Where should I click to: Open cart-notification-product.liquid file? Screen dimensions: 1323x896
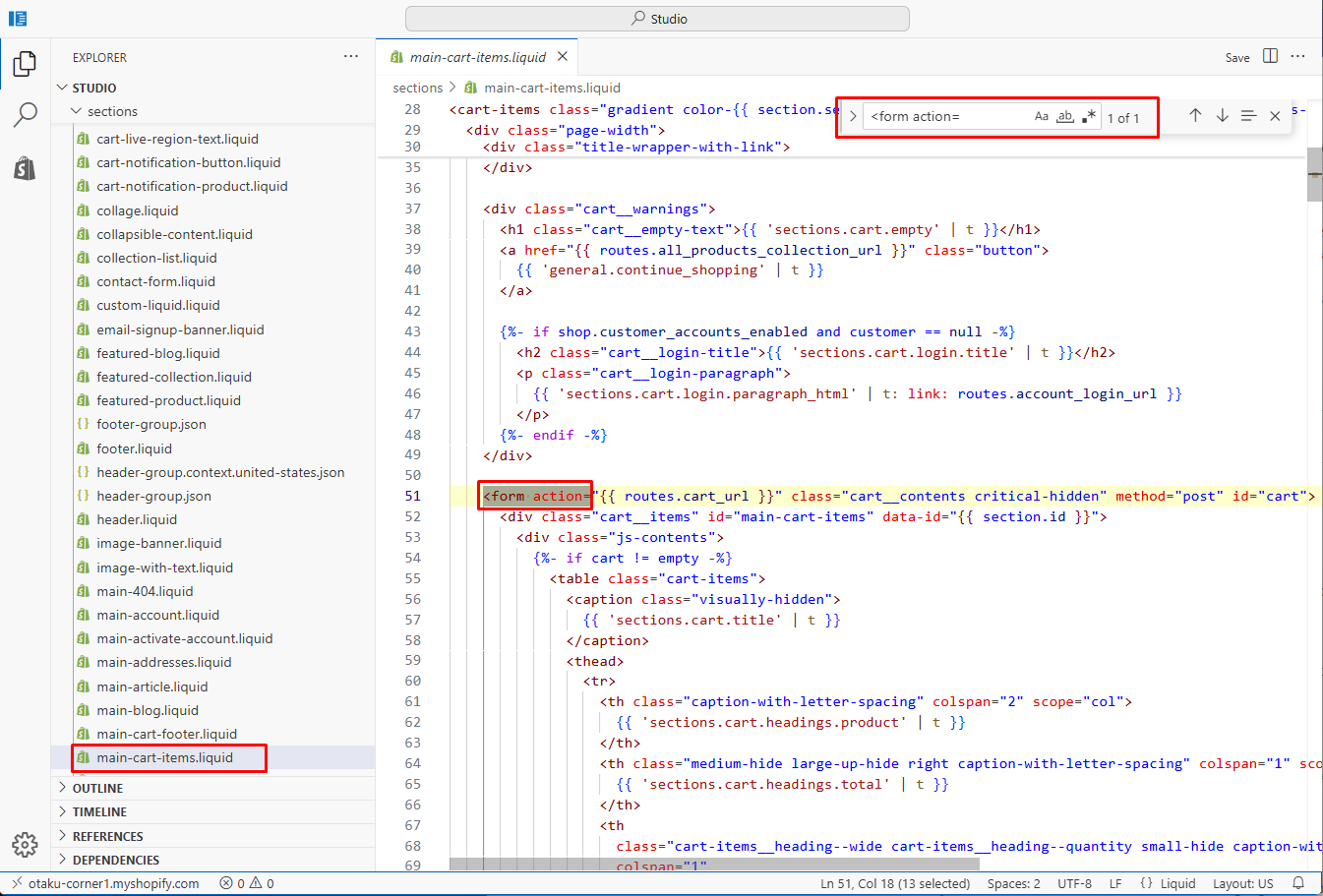click(192, 186)
